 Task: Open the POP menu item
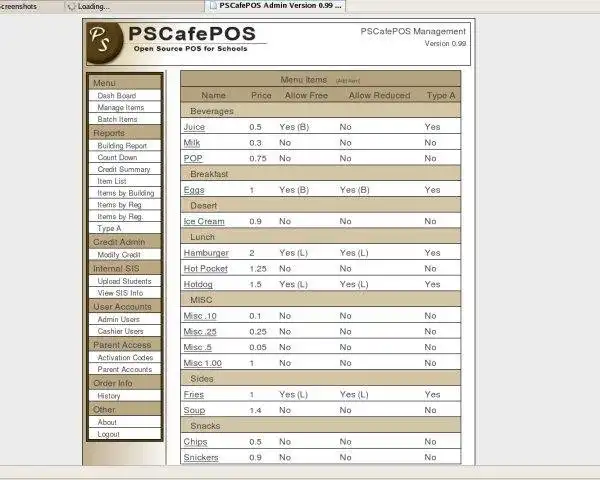coord(193,158)
